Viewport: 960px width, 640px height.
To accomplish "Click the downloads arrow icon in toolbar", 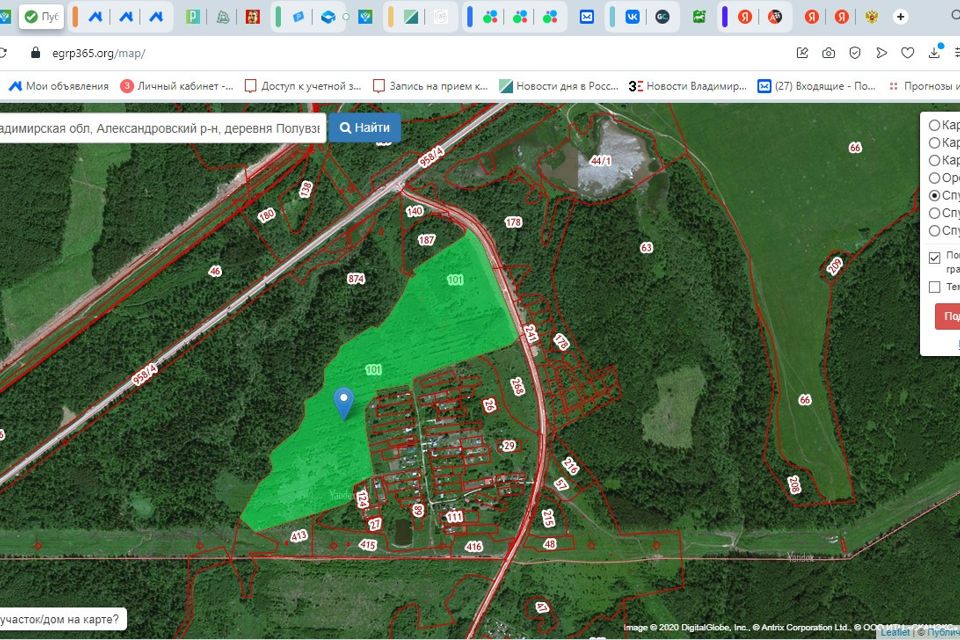I will [935, 53].
